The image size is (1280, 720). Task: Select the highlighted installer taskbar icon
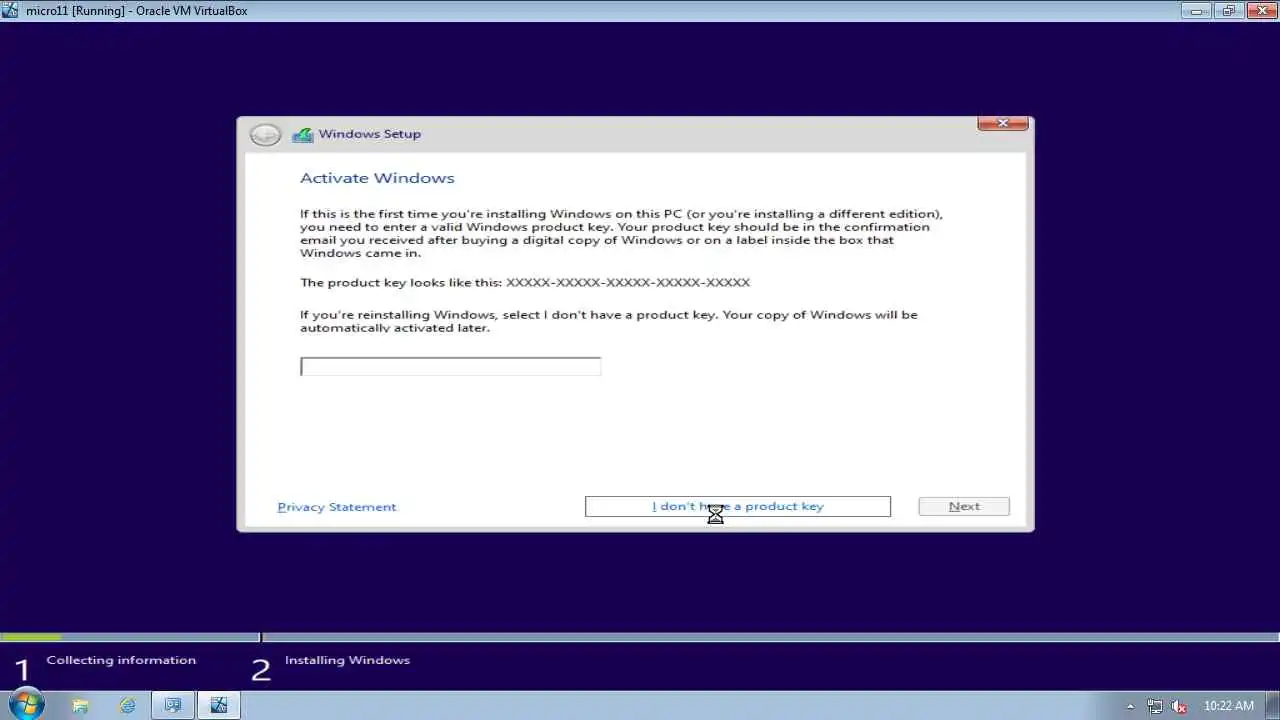tap(218, 705)
